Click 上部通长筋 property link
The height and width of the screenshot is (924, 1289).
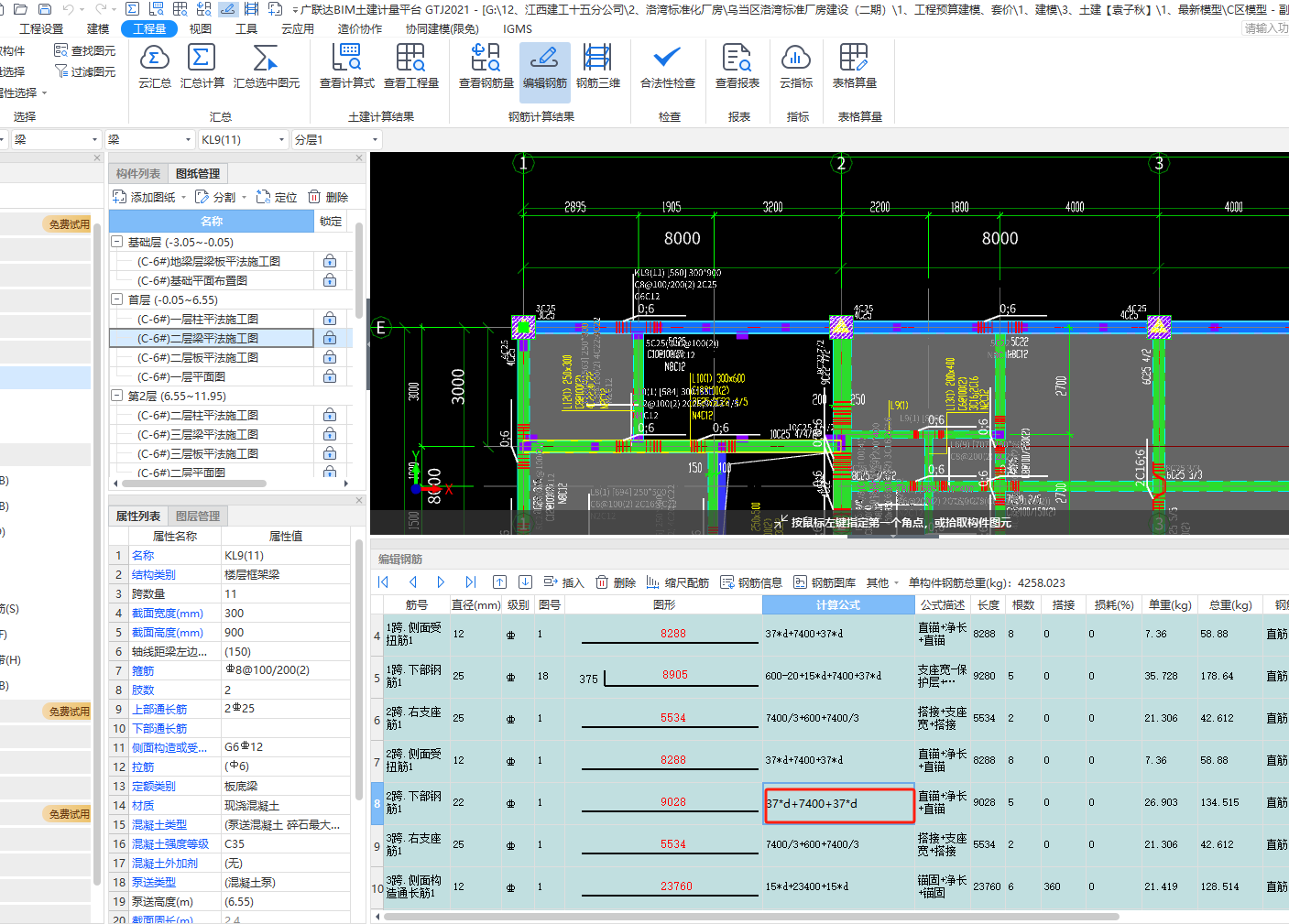click(x=159, y=709)
